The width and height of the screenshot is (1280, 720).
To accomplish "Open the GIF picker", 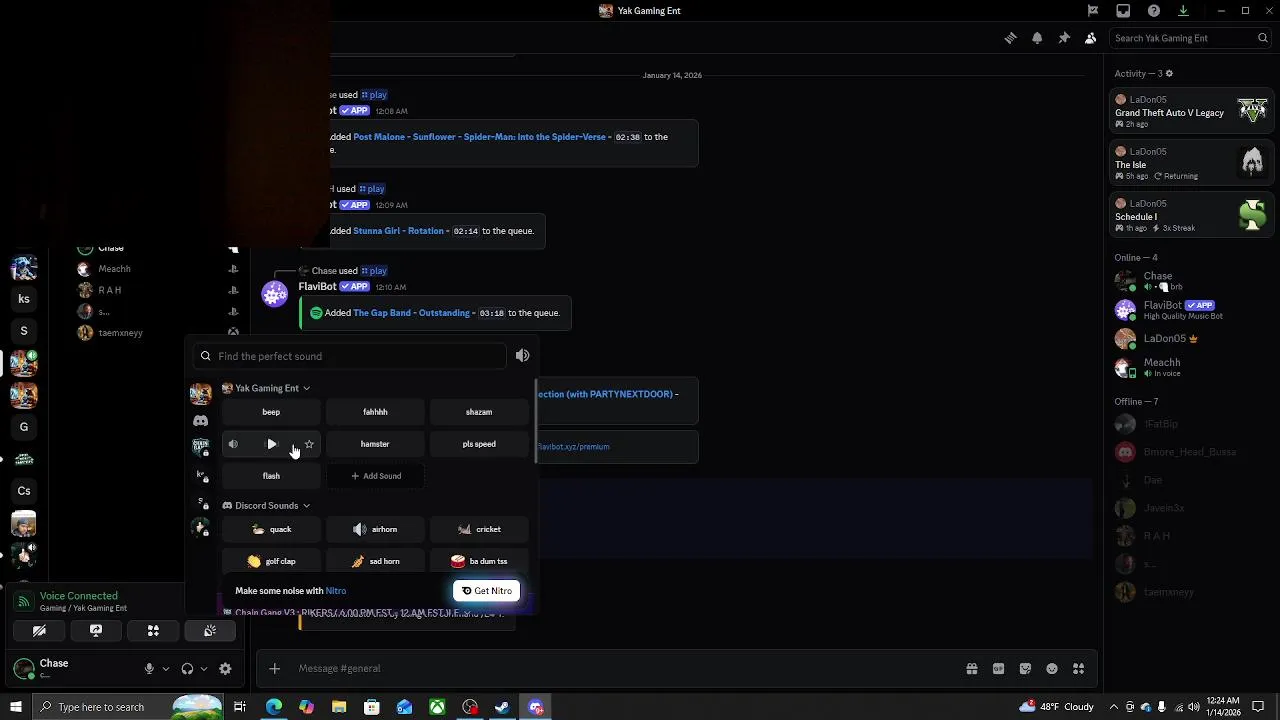I will coord(998,669).
